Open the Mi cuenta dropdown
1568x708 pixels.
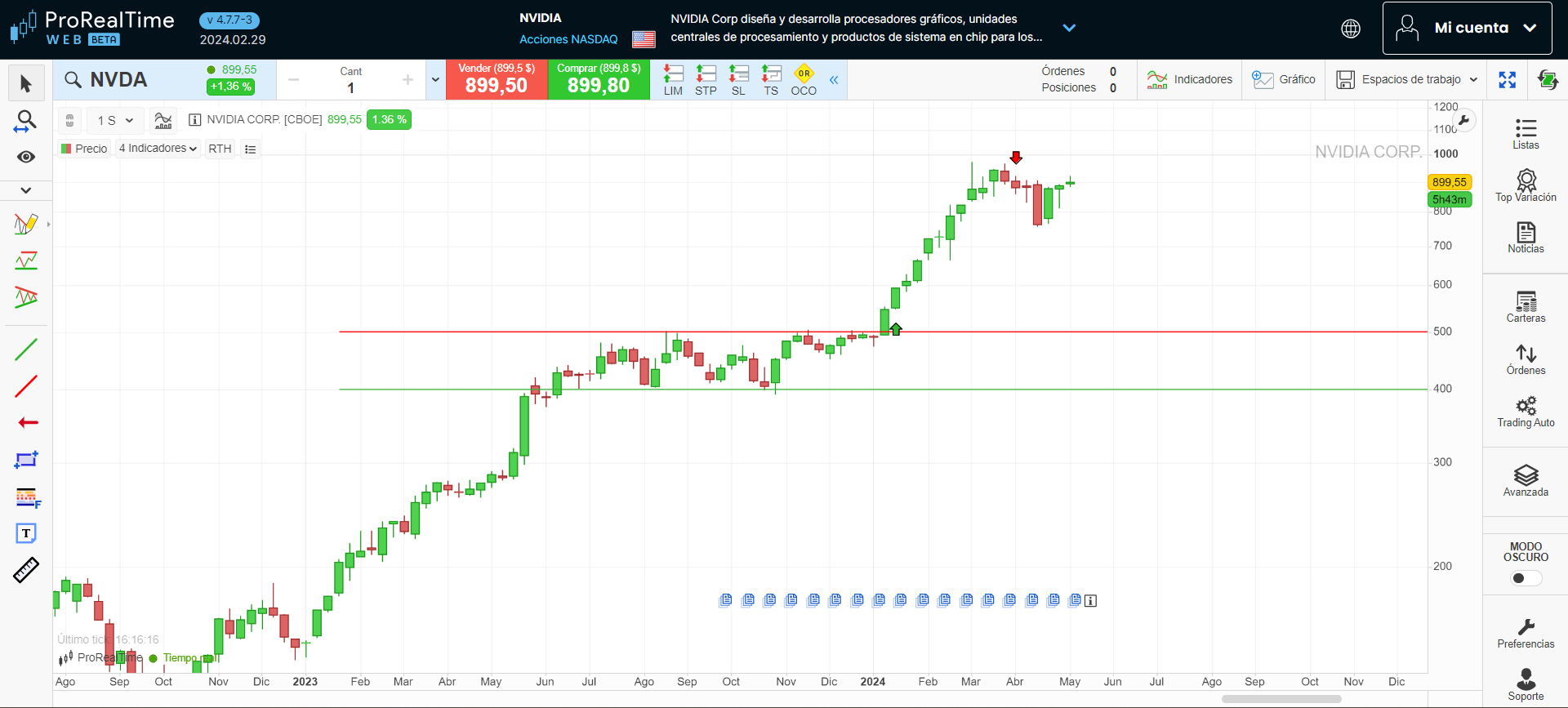[x=1467, y=28]
